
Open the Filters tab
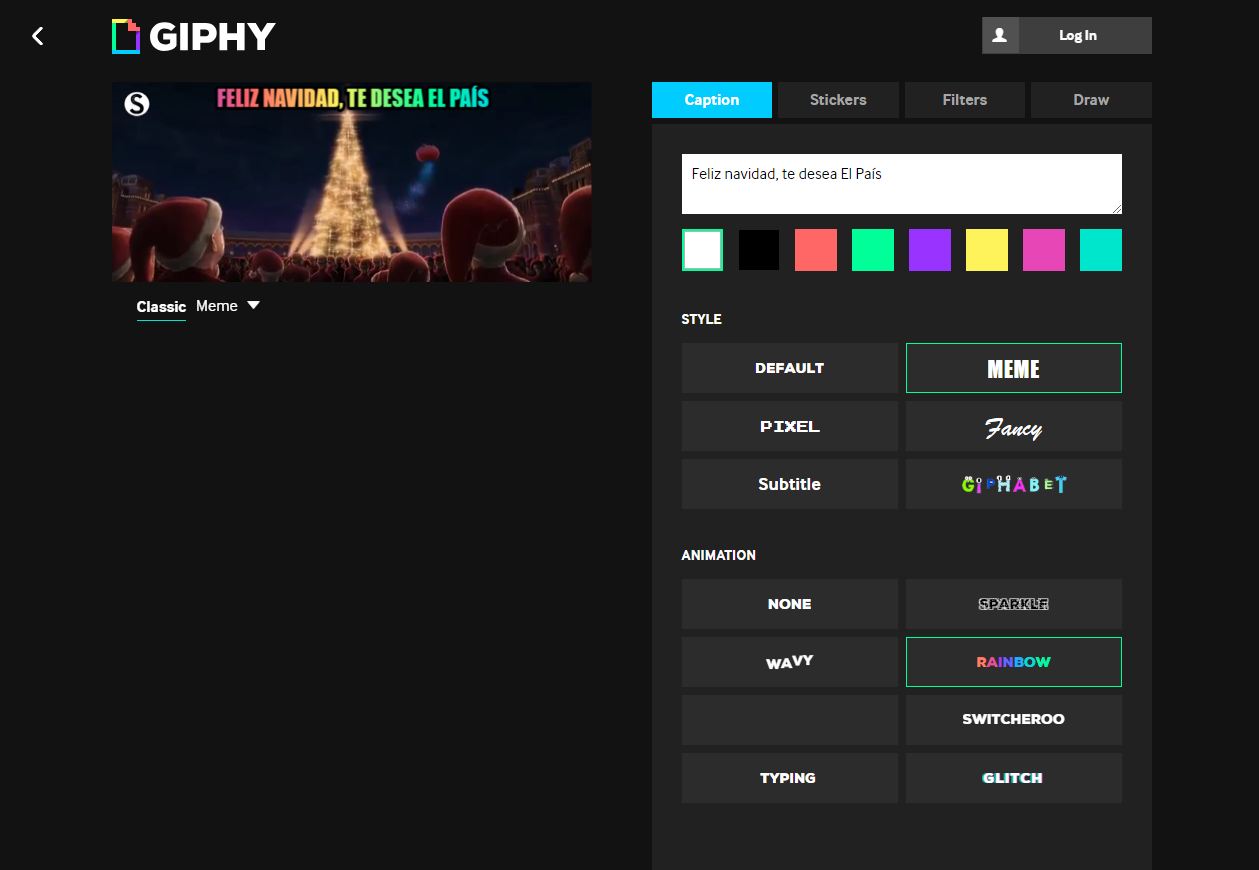[x=965, y=100]
